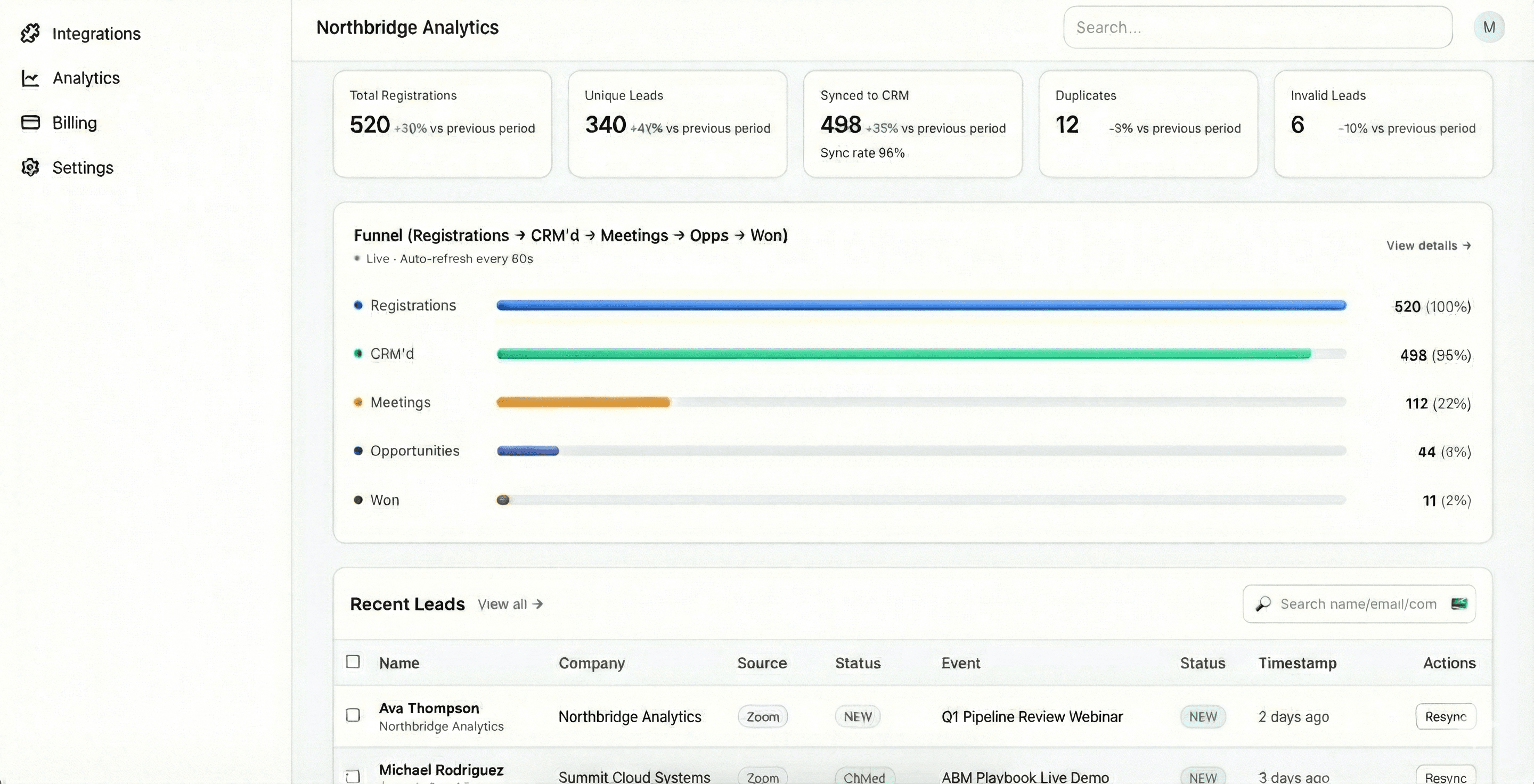Viewport: 1534px width, 784px height.
Task: Click the Live status dot above the funnel
Action: tap(357, 258)
